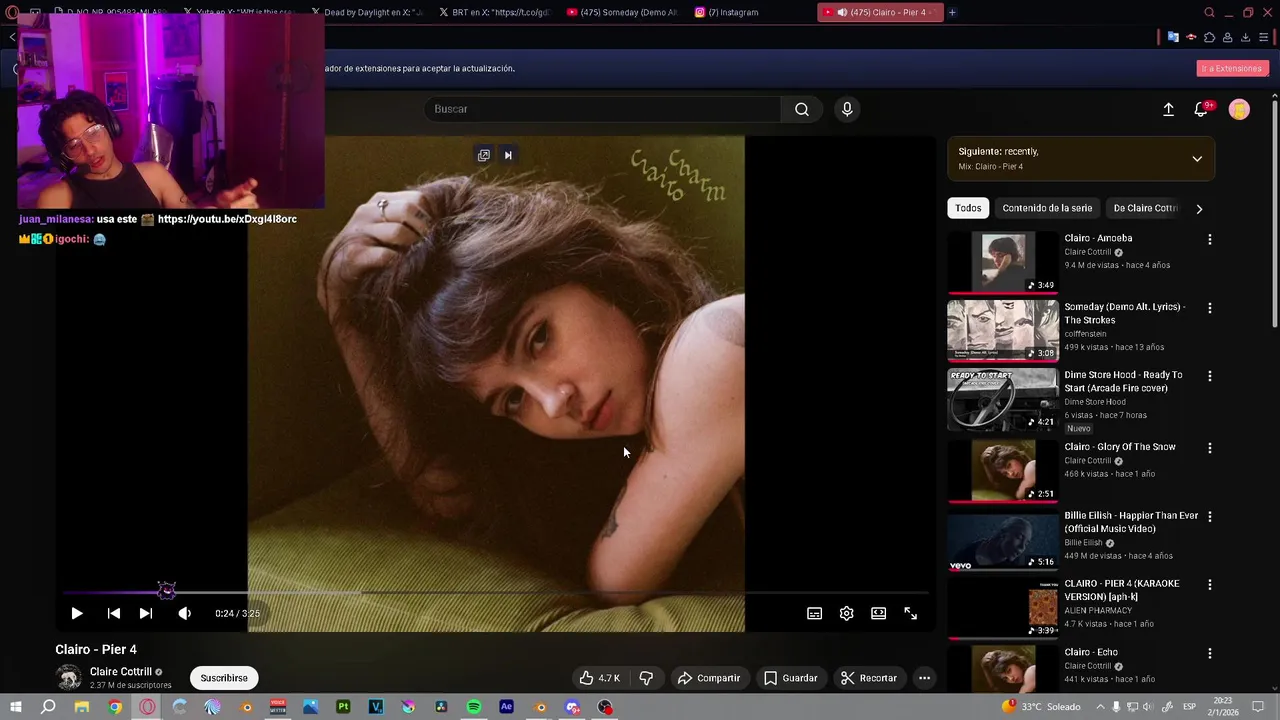Open the browser downloads icon
Screen dimensions: 1280x720
tap(1245, 37)
